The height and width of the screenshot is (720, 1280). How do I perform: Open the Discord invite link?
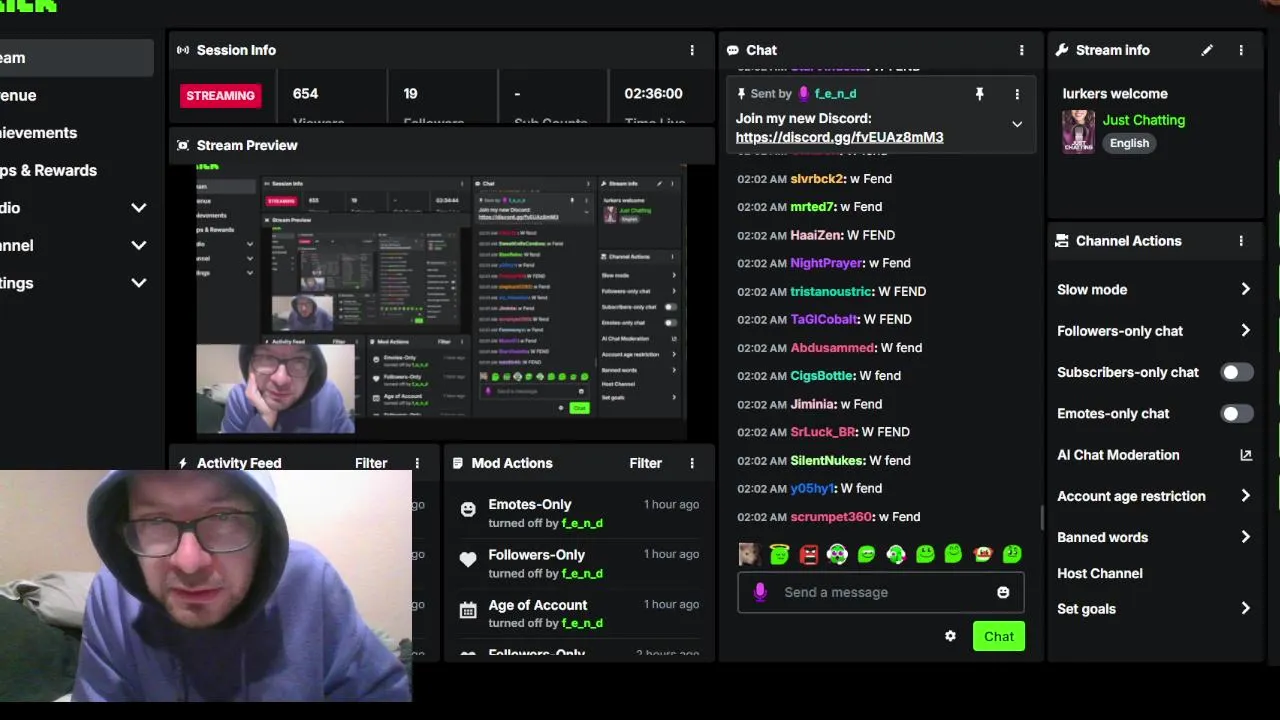pos(839,137)
